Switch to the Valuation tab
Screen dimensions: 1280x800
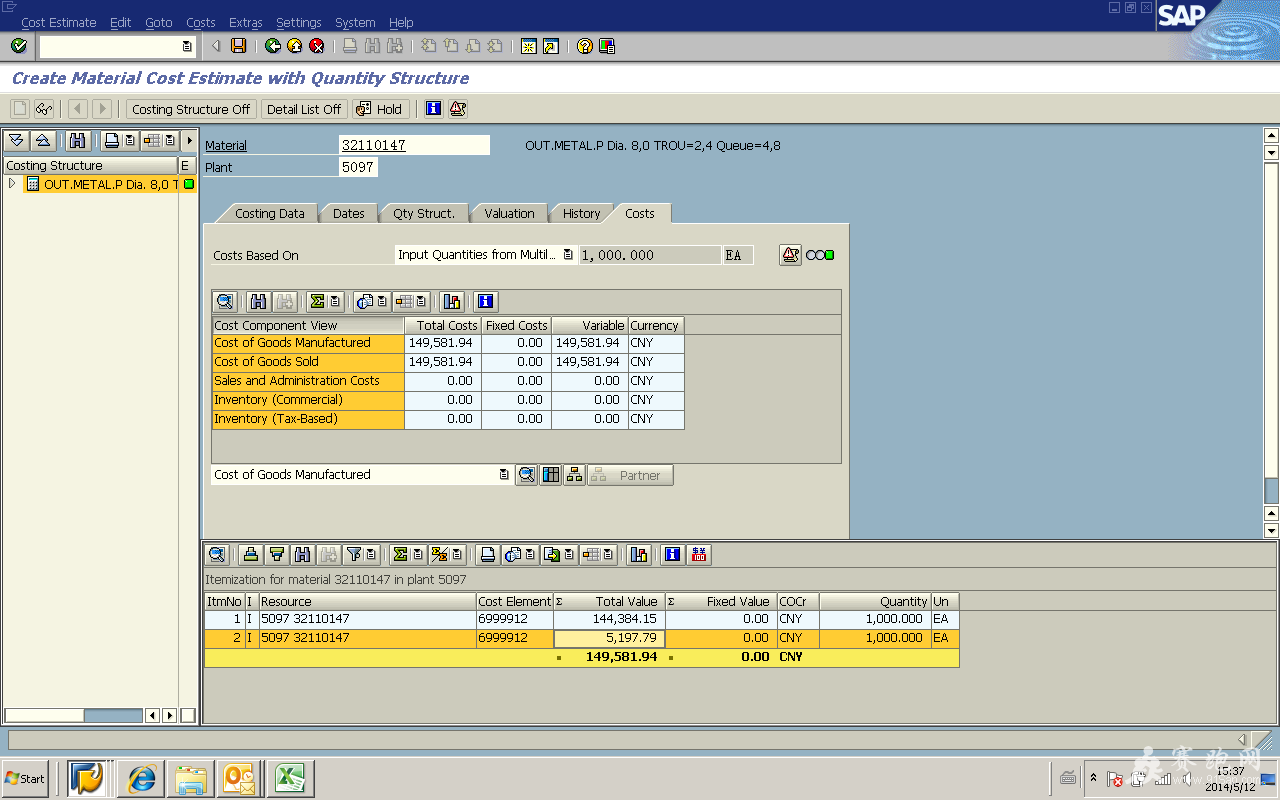pyautogui.click(x=509, y=213)
